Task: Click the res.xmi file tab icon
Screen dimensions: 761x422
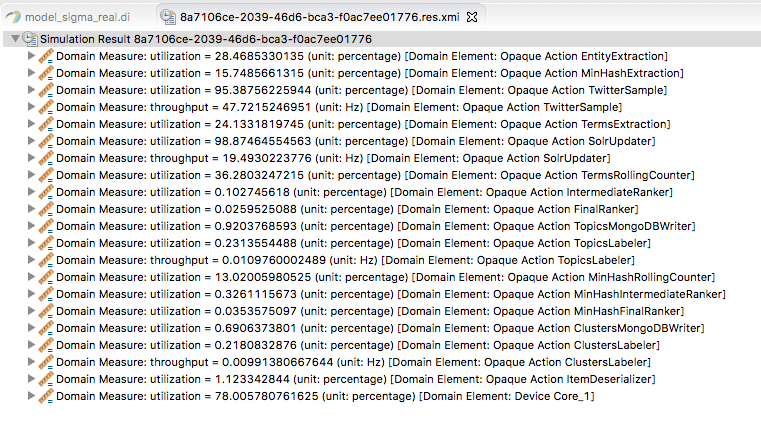Action: click(168, 17)
